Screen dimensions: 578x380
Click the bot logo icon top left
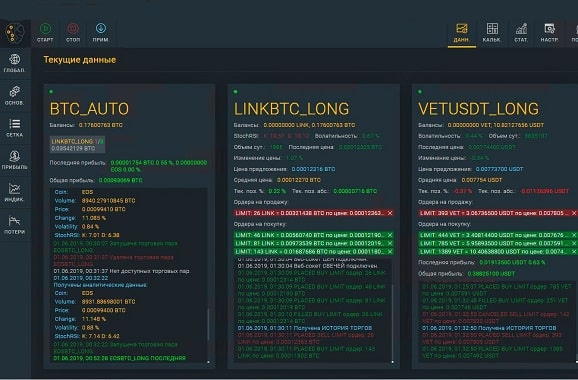click(14, 33)
